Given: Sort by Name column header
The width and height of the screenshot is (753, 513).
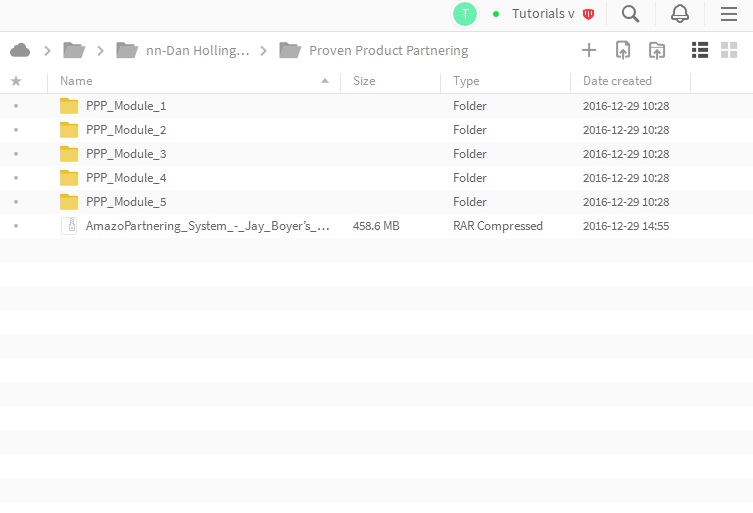Looking at the screenshot, I should click(x=76, y=81).
